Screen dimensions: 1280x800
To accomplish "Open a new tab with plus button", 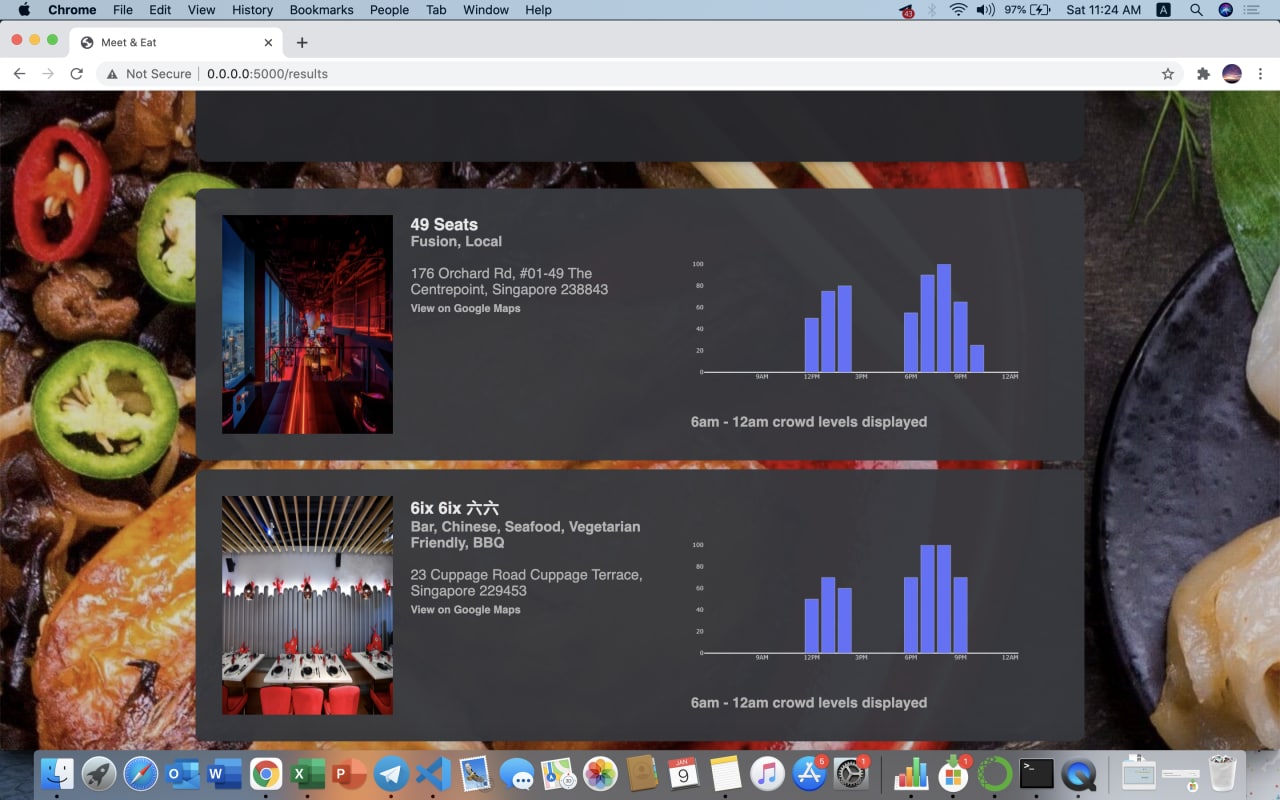I will pyautogui.click(x=302, y=42).
